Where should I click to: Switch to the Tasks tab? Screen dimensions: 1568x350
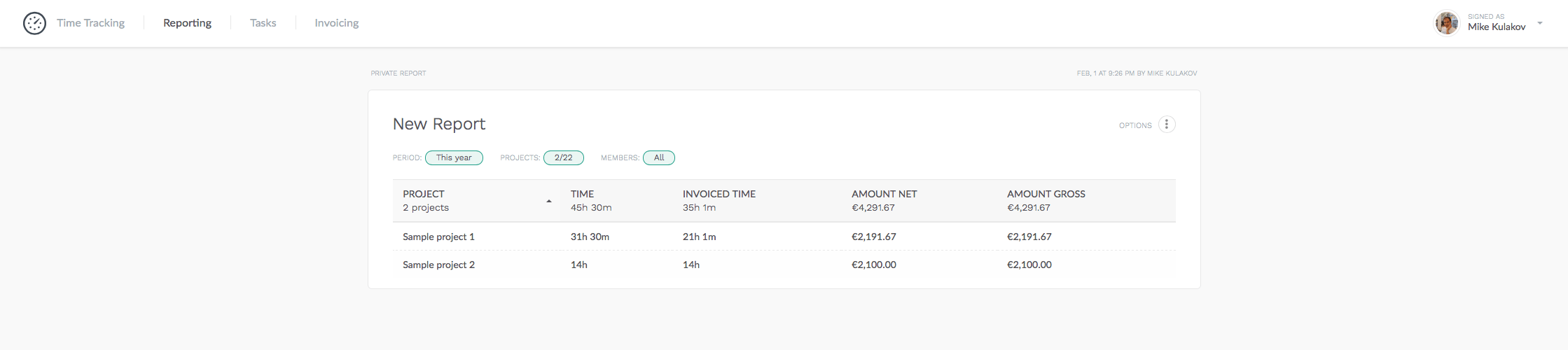pyautogui.click(x=263, y=23)
